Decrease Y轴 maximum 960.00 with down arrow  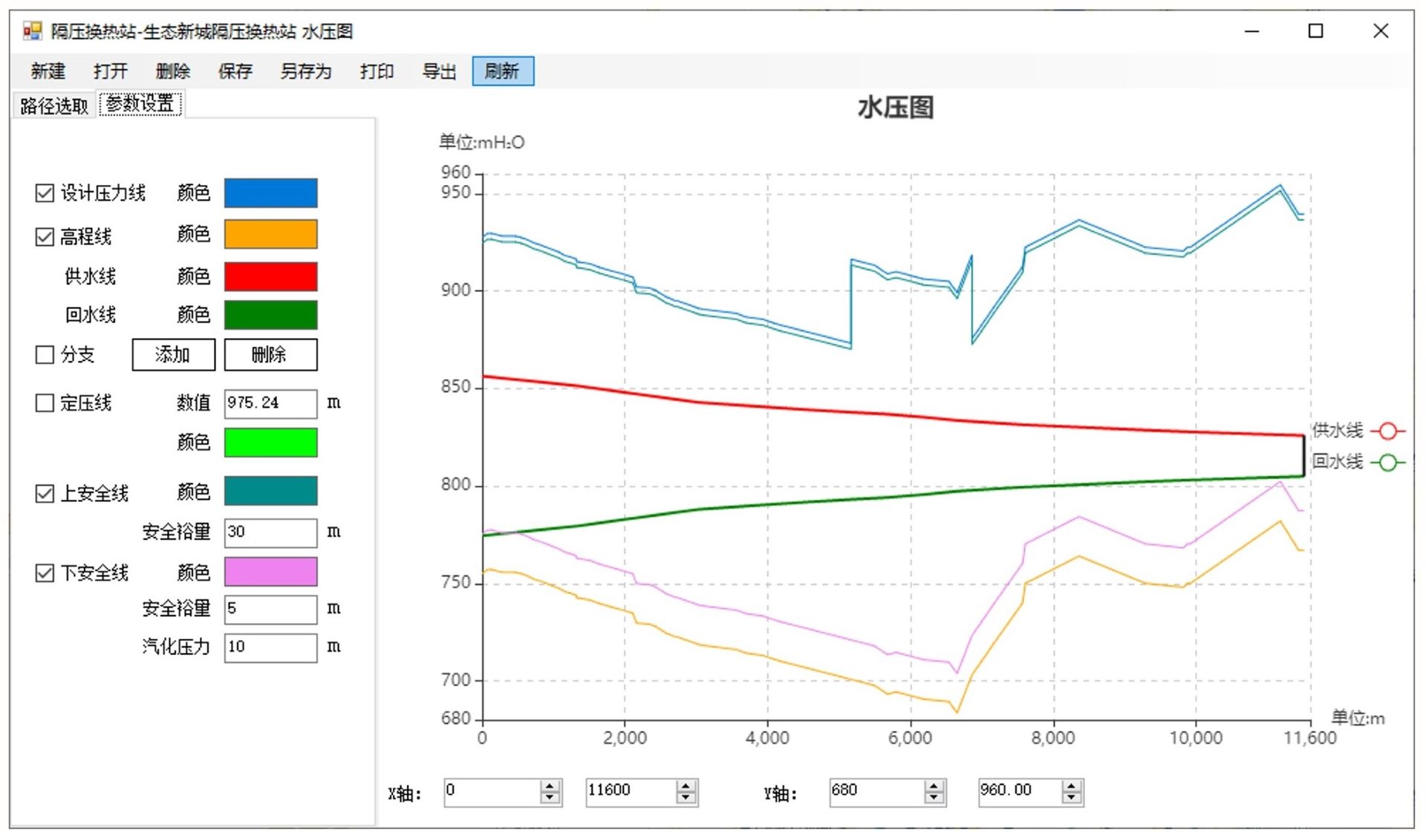pos(1071,798)
